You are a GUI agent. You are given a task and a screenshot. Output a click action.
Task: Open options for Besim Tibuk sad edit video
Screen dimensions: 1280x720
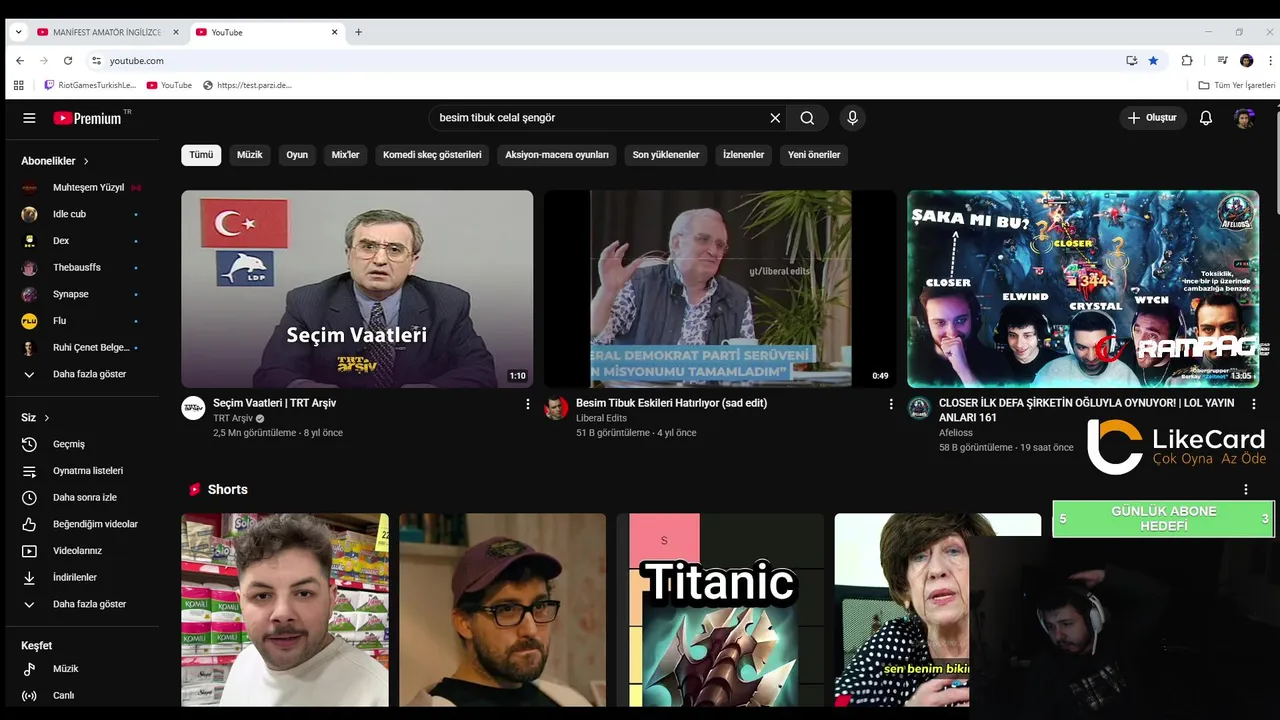point(891,404)
